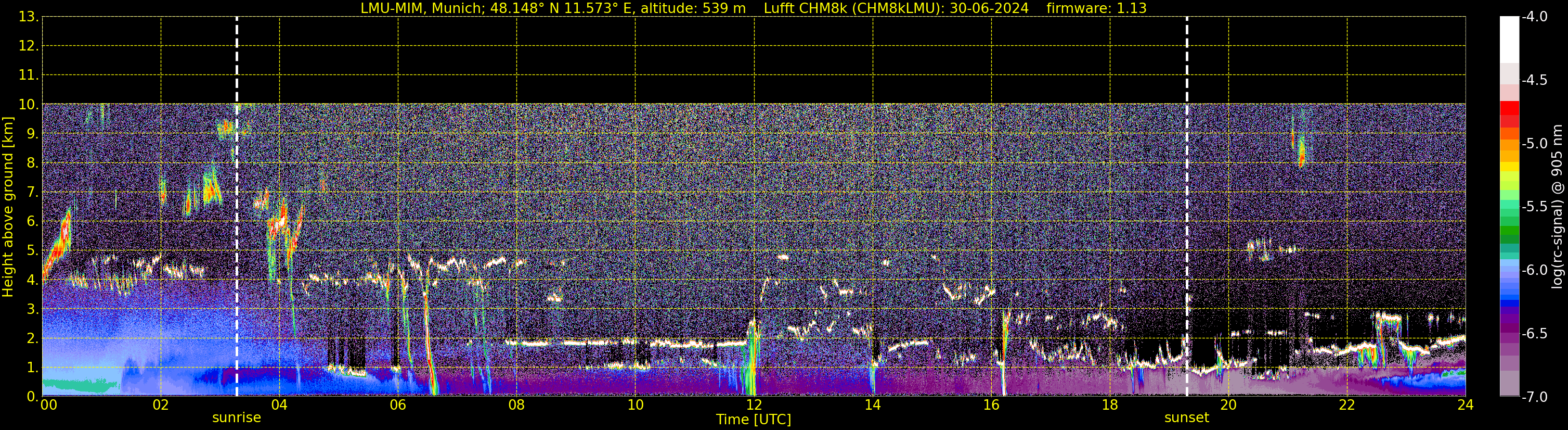The width and height of the screenshot is (1568, 430).
Task: Click the x-axis tick label '08'
Action: (517, 405)
